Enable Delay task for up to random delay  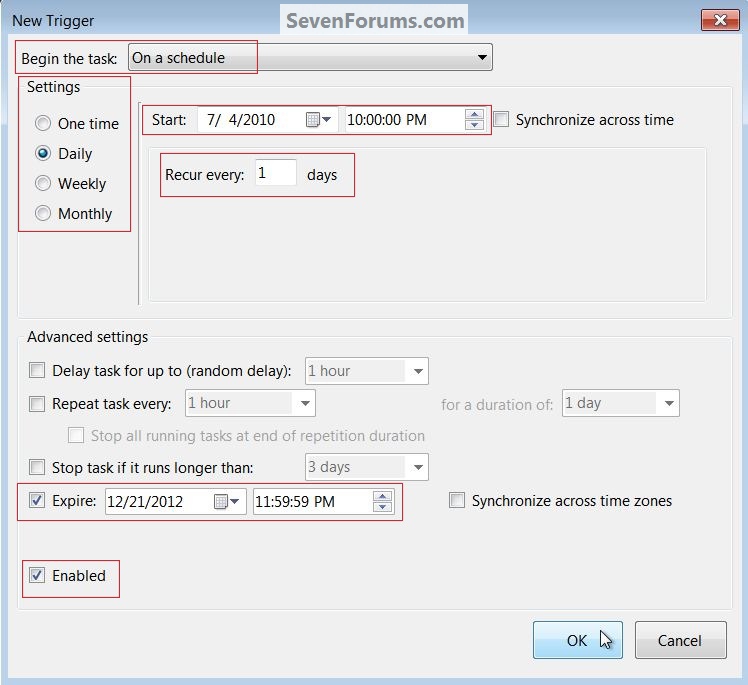coord(37,370)
